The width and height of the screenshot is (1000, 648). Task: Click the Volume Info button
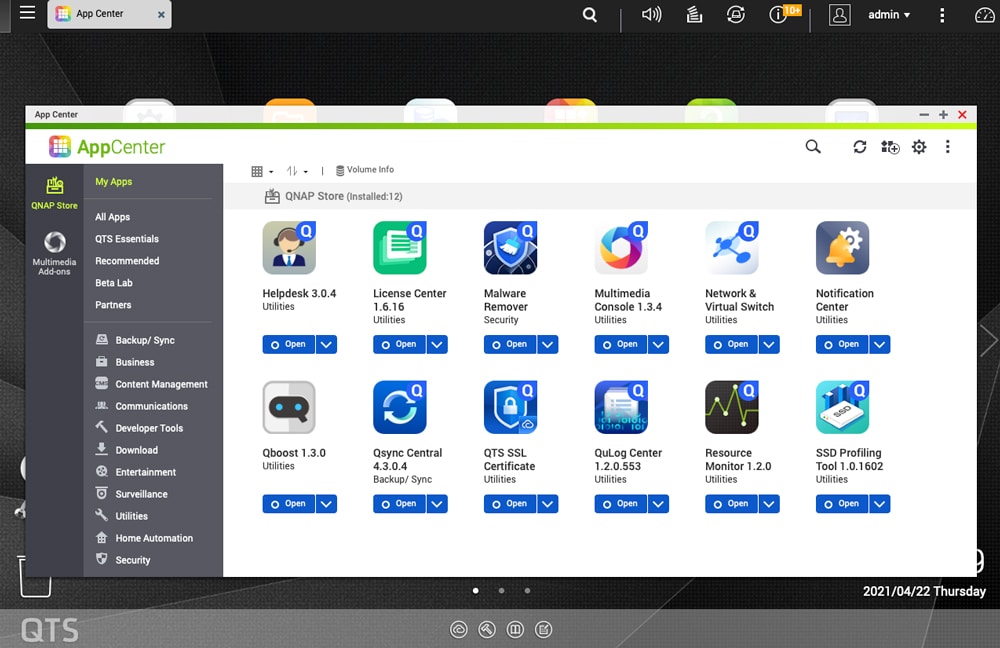pos(365,170)
